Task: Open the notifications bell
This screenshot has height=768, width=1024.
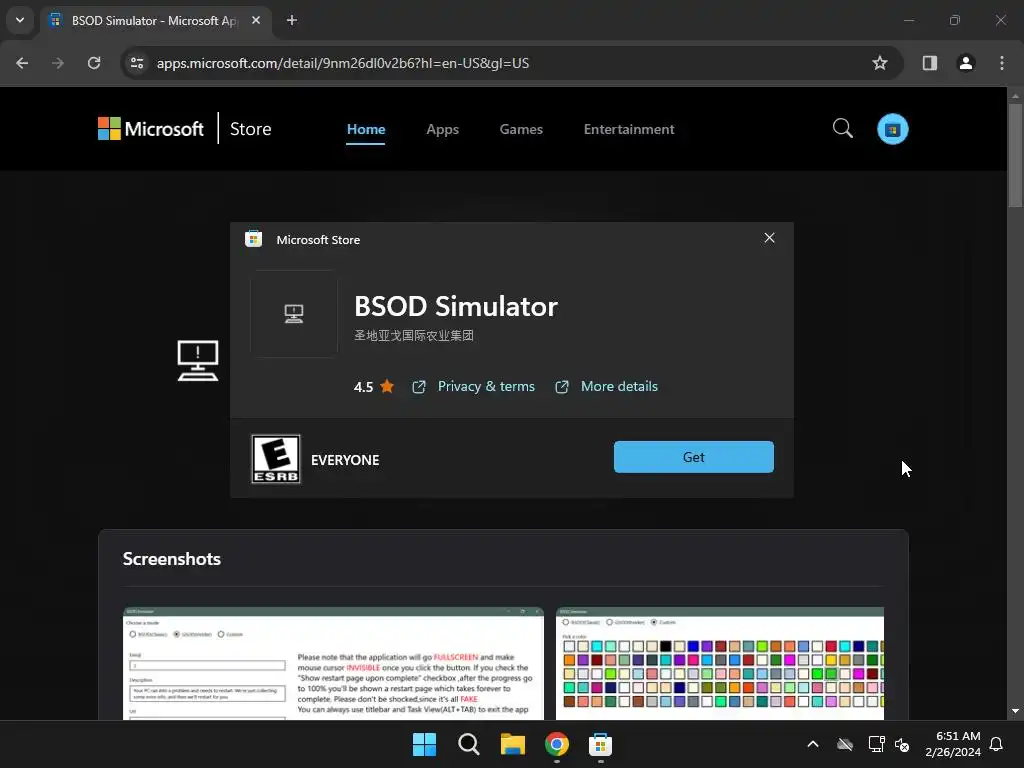Action: point(997,744)
